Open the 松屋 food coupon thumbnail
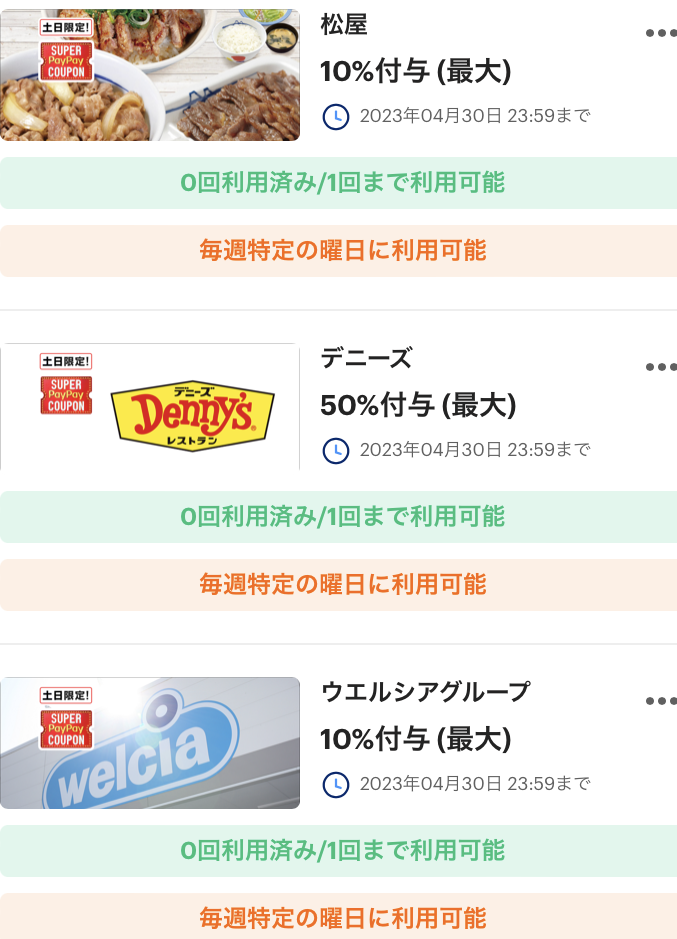 150,75
